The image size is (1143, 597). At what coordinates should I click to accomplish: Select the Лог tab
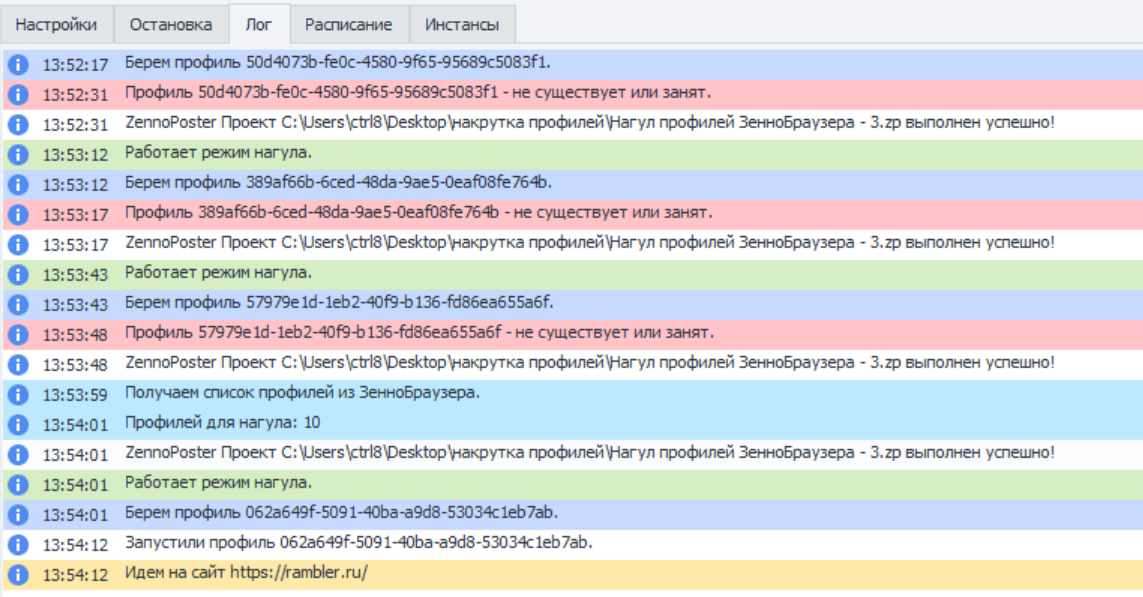tap(259, 24)
